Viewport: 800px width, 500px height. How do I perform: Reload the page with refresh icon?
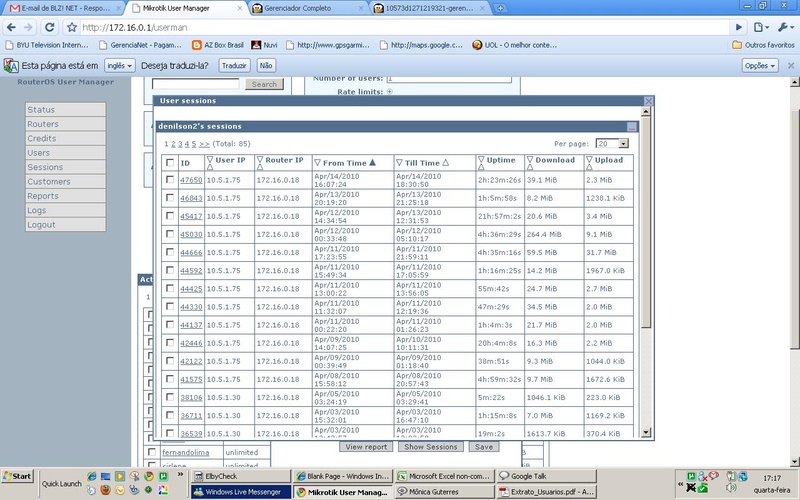(49, 28)
